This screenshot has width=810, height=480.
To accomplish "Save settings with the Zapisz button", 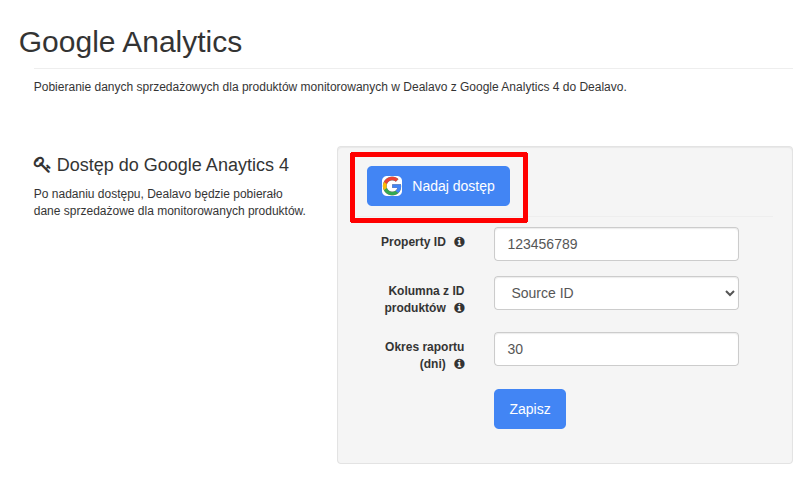I will [529, 409].
